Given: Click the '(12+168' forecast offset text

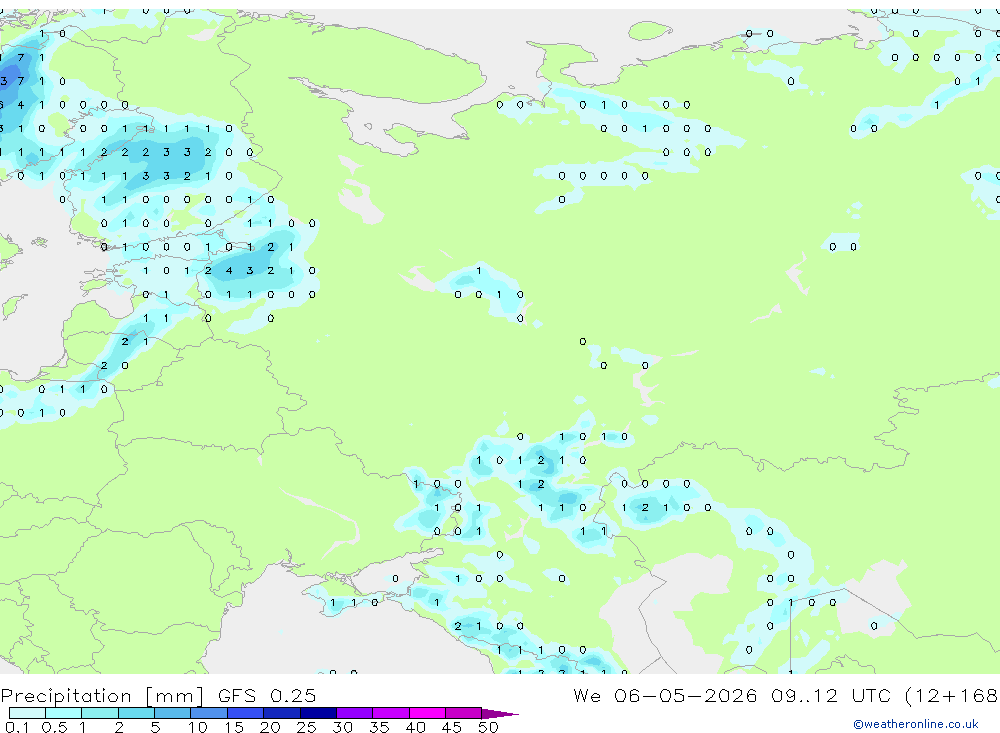Looking at the screenshot, I should pos(952,695).
